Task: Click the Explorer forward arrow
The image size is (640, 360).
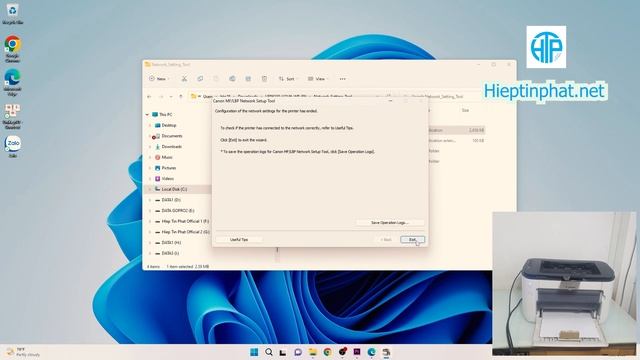Action: point(161,97)
